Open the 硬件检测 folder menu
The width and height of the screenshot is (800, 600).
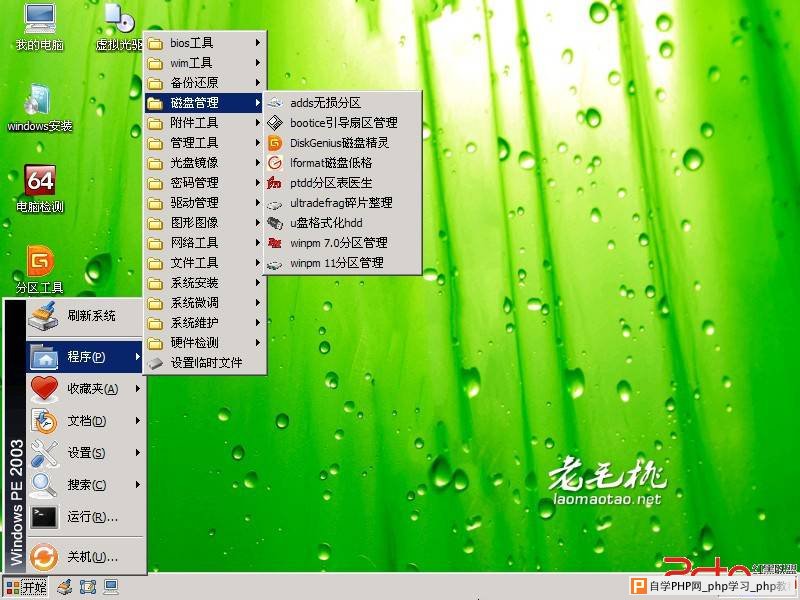pos(205,343)
